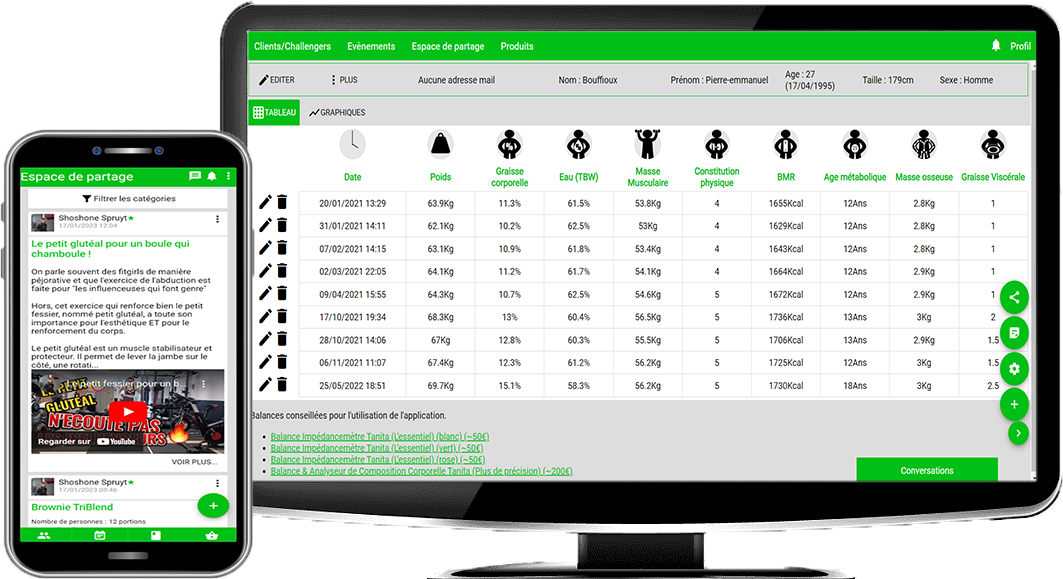
Task: Open the green settings gear button
Action: (x=1014, y=369)
